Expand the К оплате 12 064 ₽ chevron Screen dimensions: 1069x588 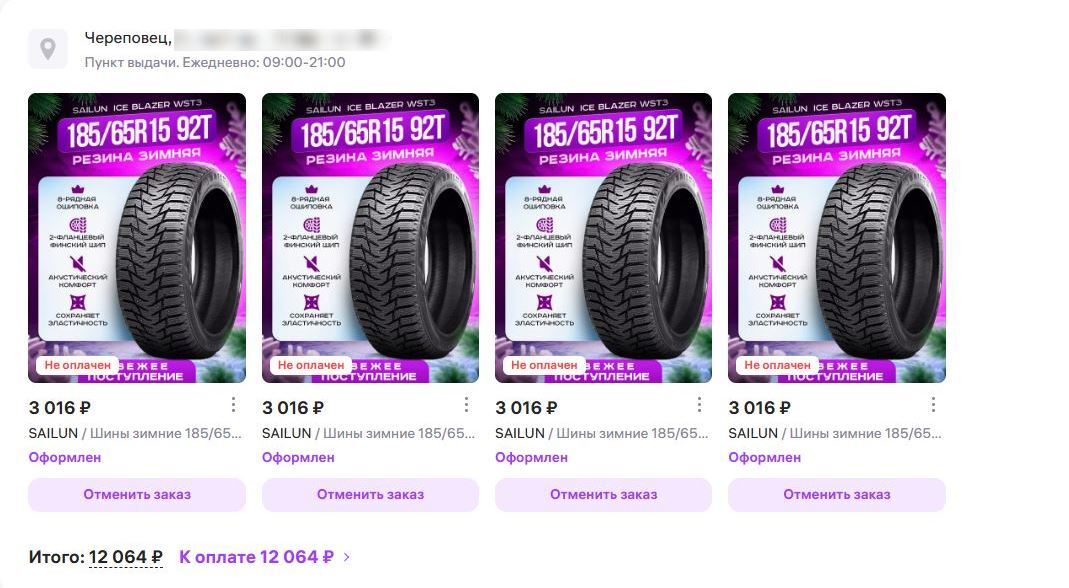346,557
